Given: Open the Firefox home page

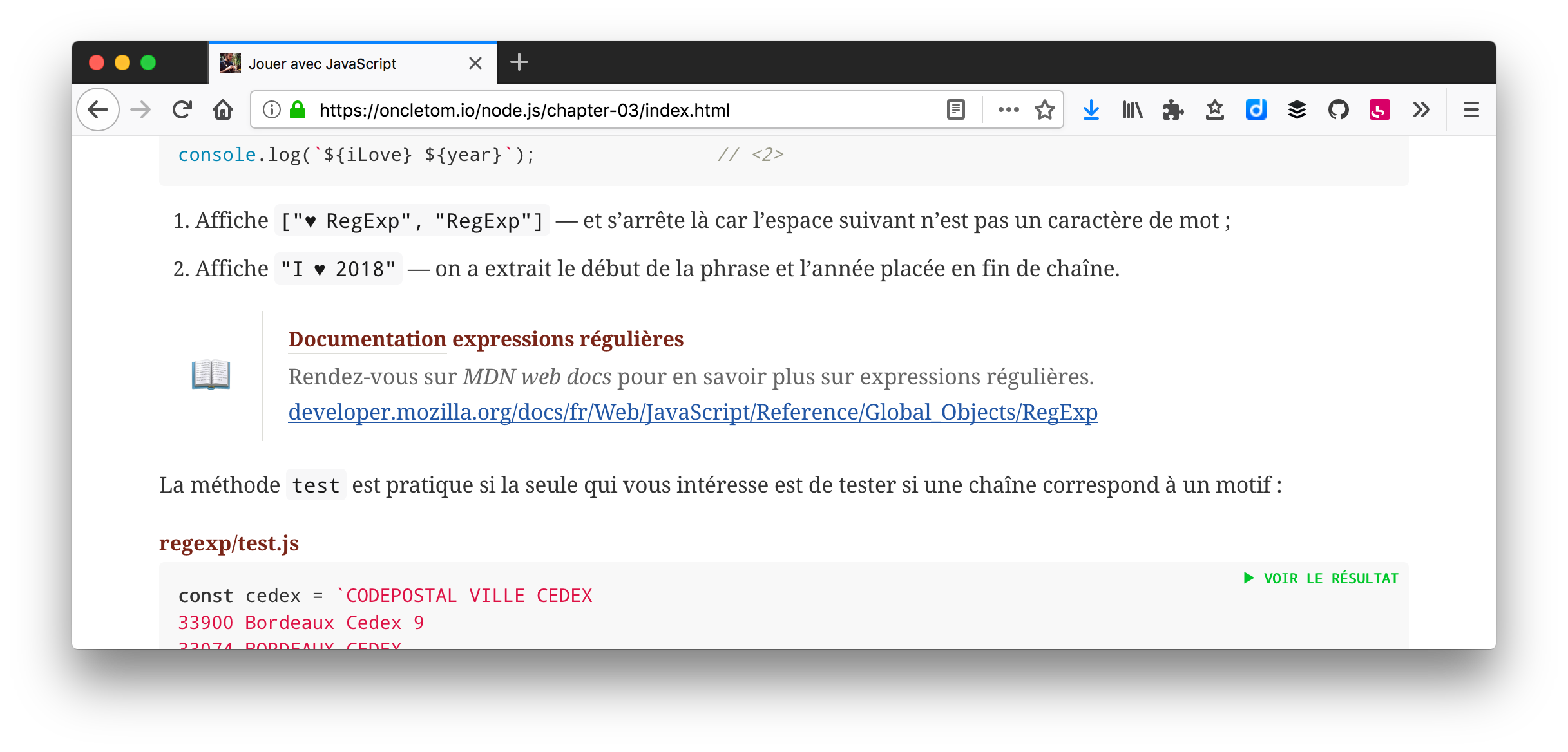Looking at the screenshot, I should pos(223,110).
